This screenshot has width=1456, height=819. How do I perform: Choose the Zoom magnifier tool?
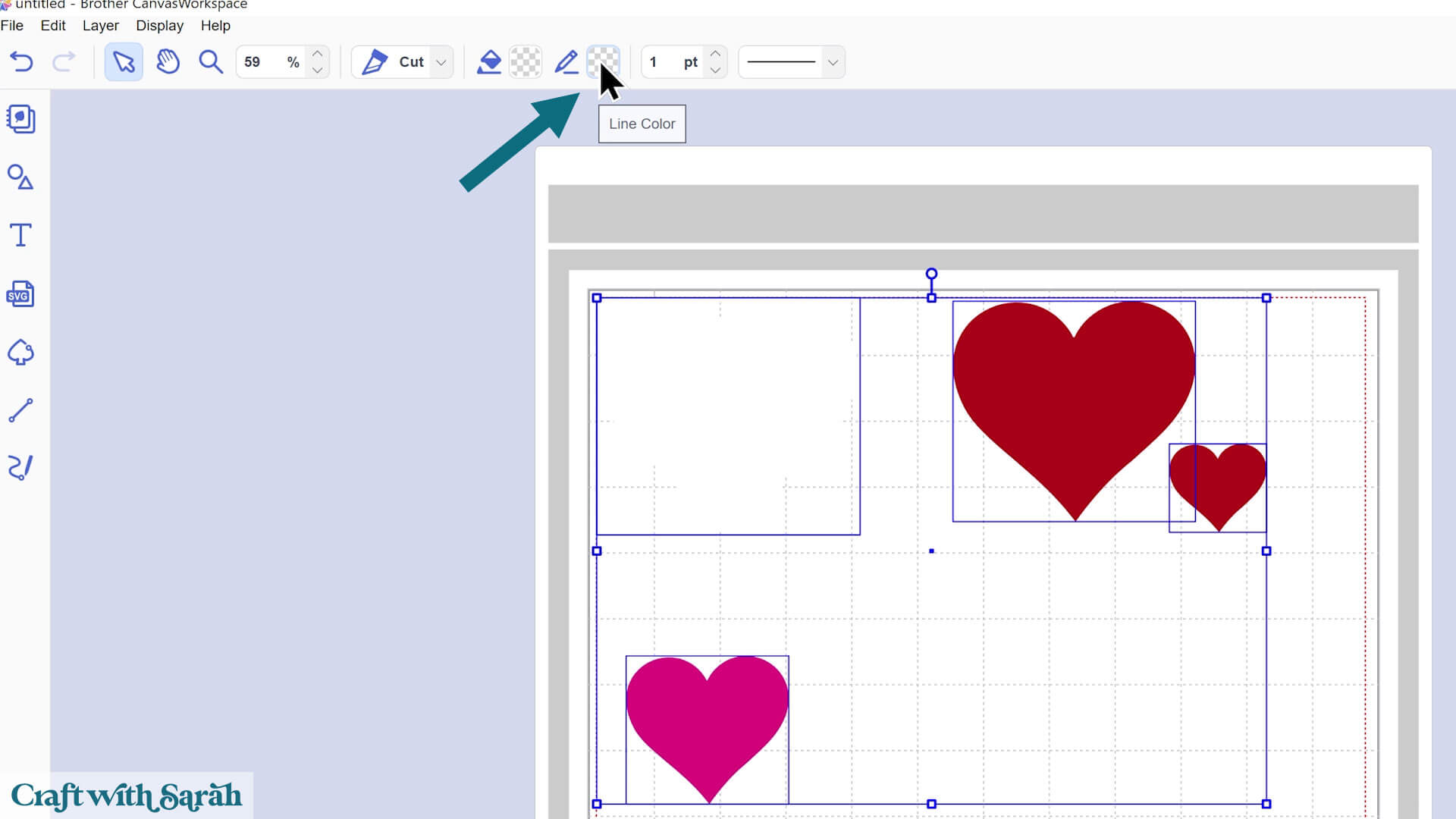pos(211,62)
